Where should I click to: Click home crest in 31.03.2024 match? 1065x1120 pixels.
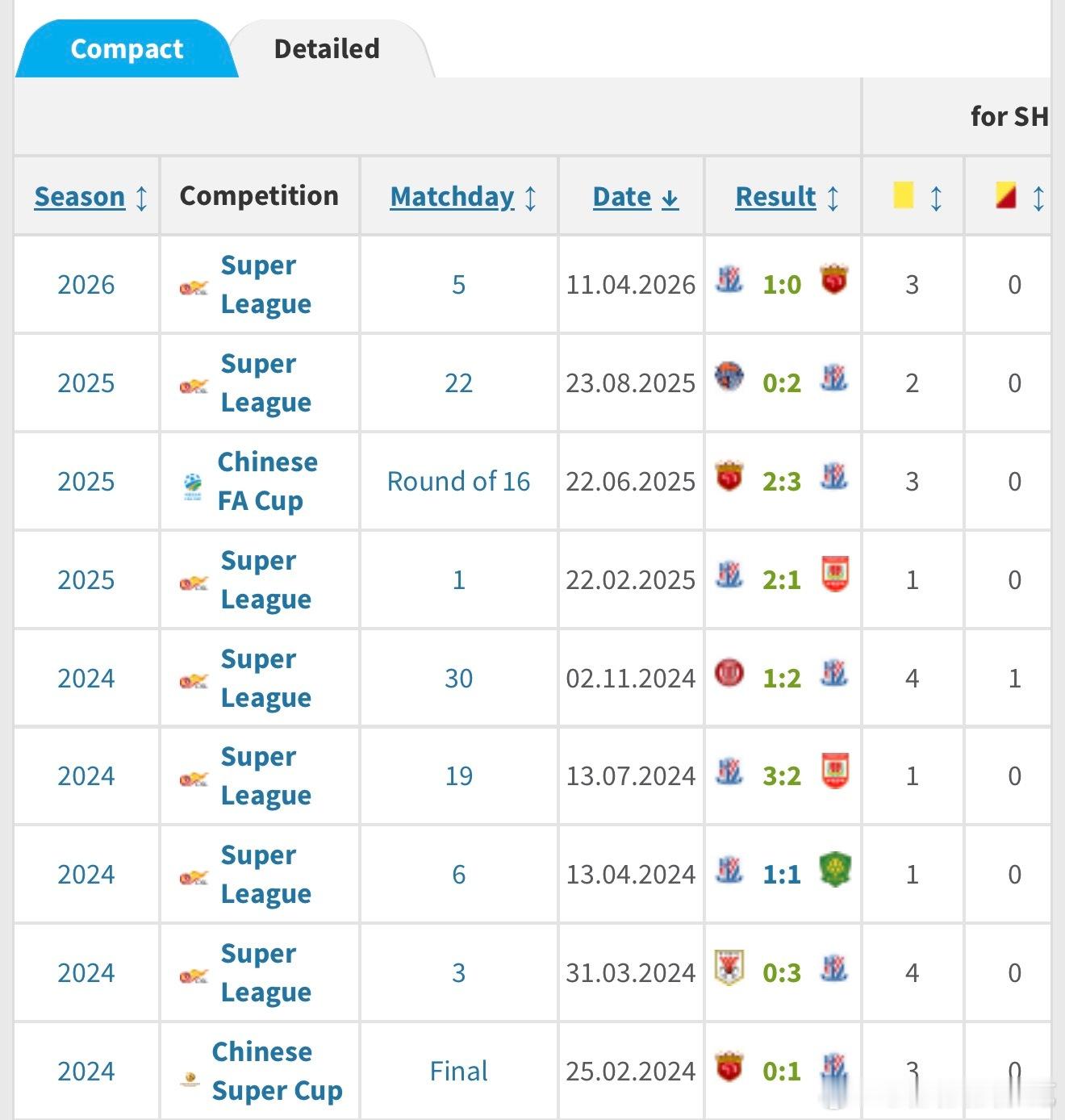tap(729, 968)
